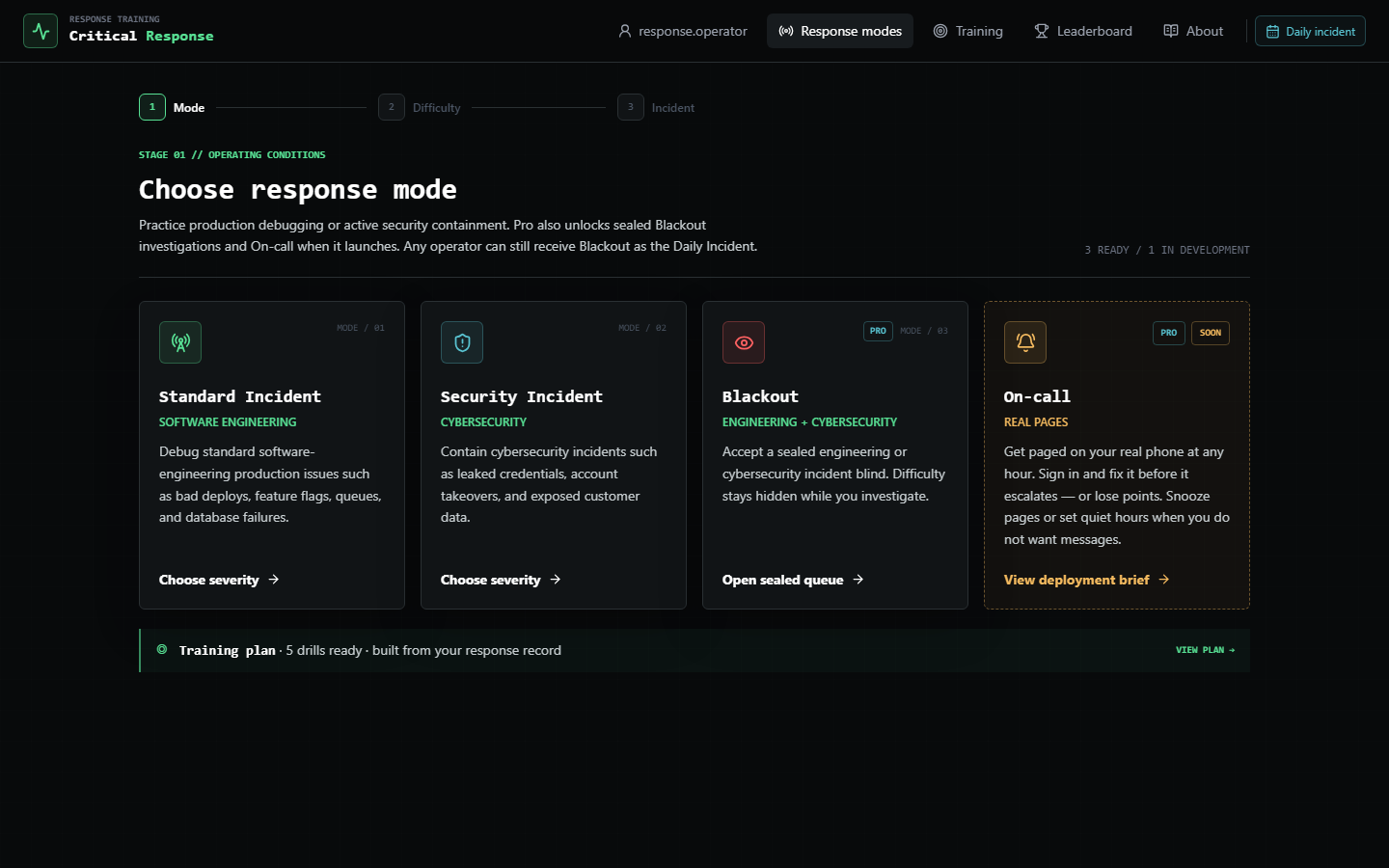Viewport: 1389px width, 868px height.
Task: Go to the Training nav item
Action: [x=967, y=31]
